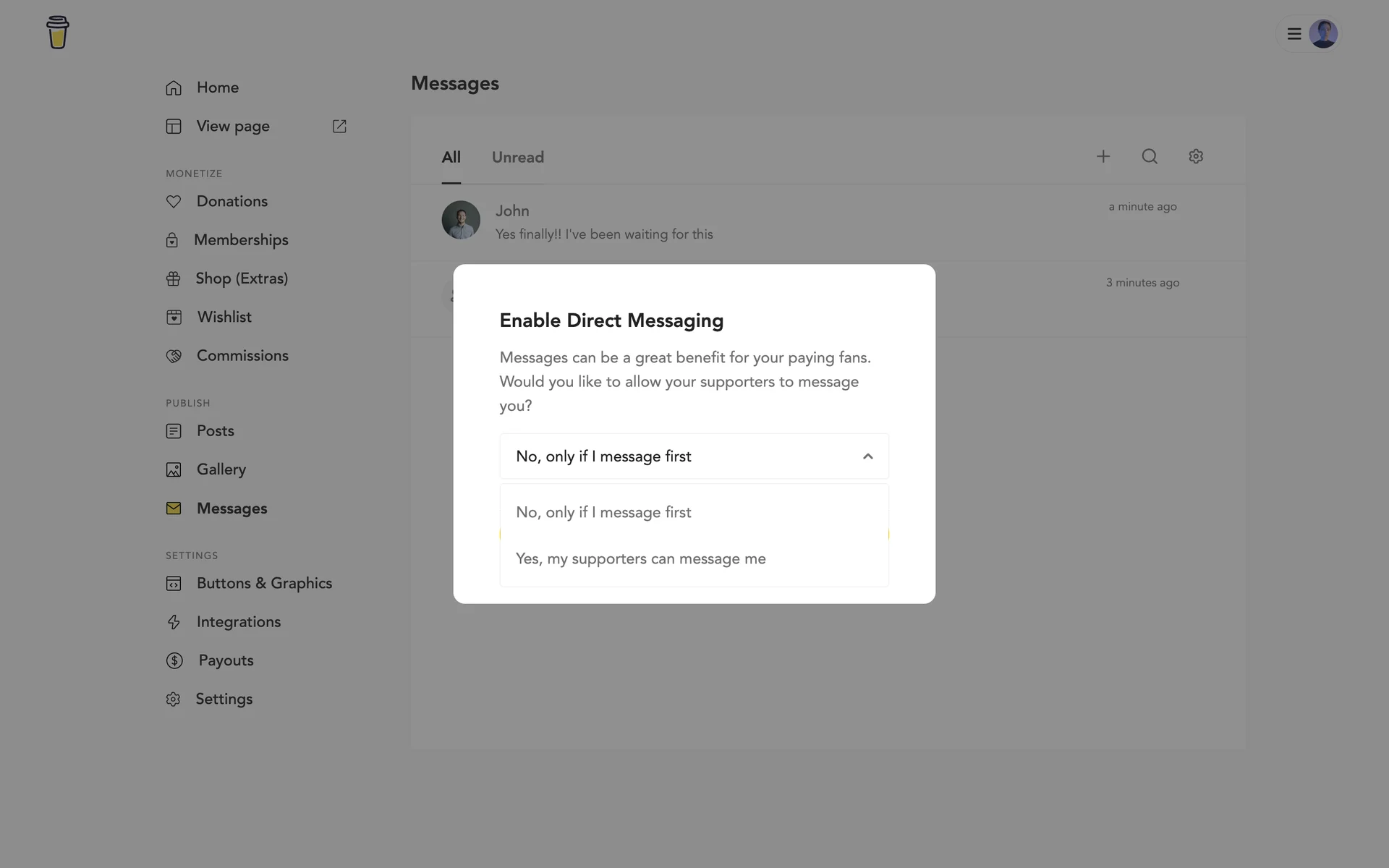
Task: Click the Integrations lightning bolt icon
Action: click(174, 622)
